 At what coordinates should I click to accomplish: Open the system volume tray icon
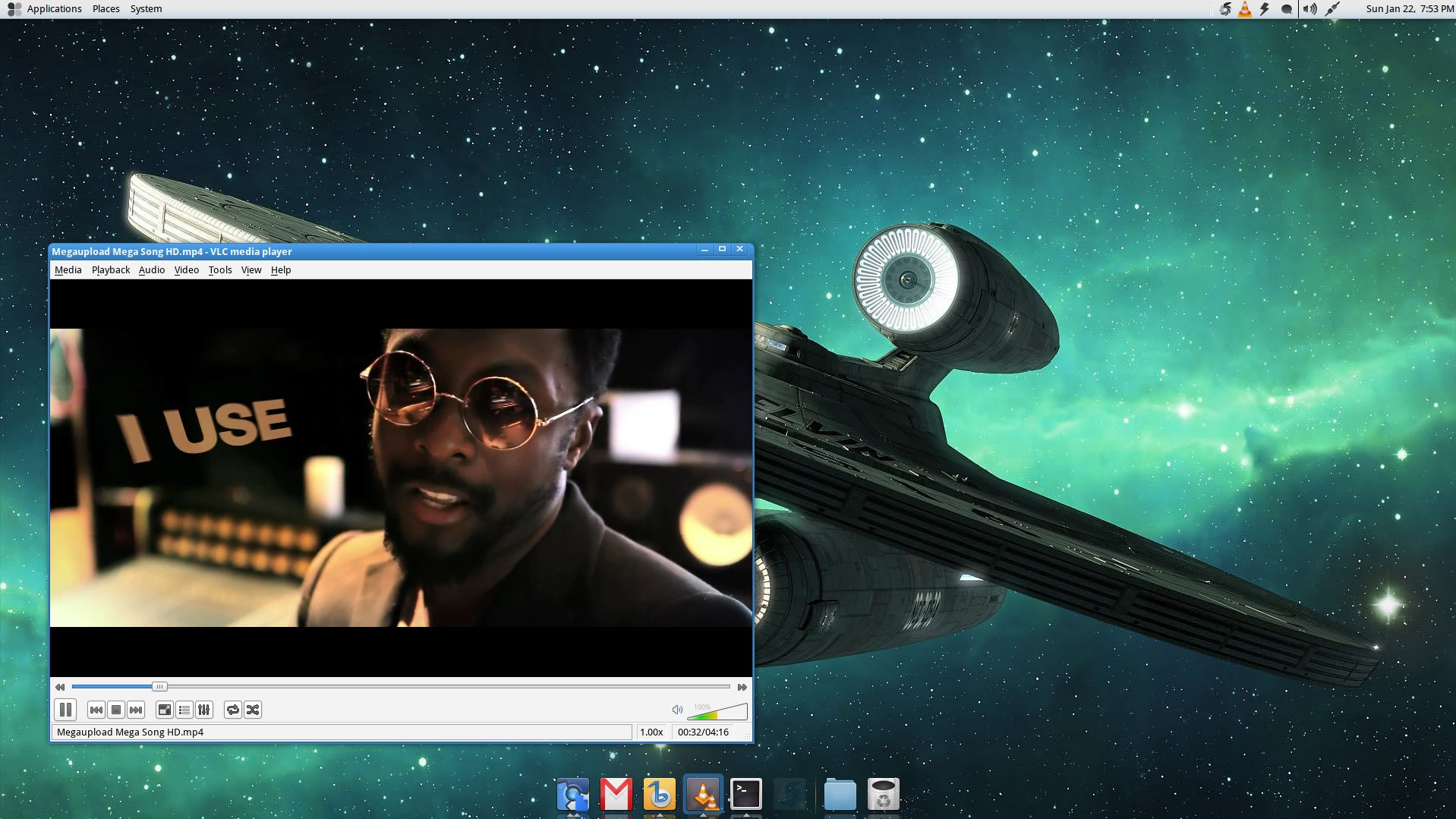coord(1310,9)
